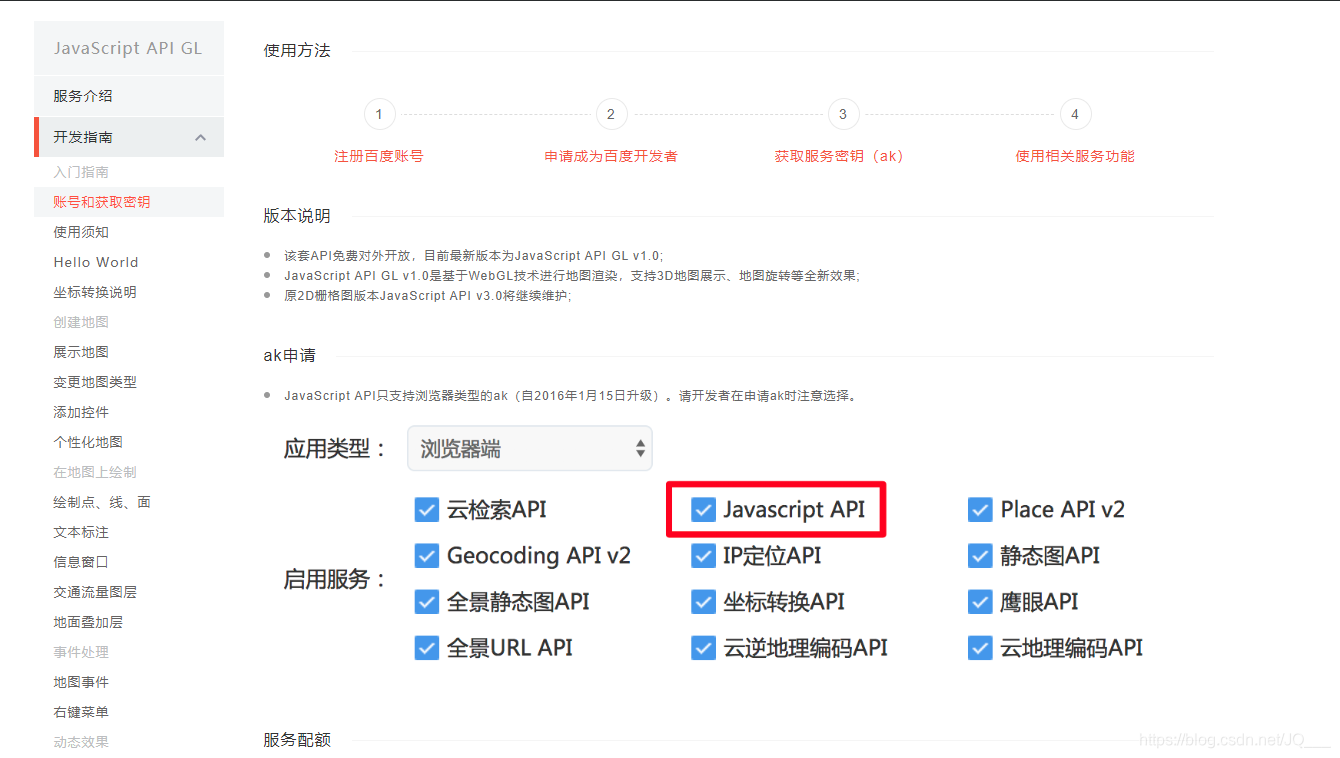Toggle the IP定位API checkbox

[x=704, y=556]
